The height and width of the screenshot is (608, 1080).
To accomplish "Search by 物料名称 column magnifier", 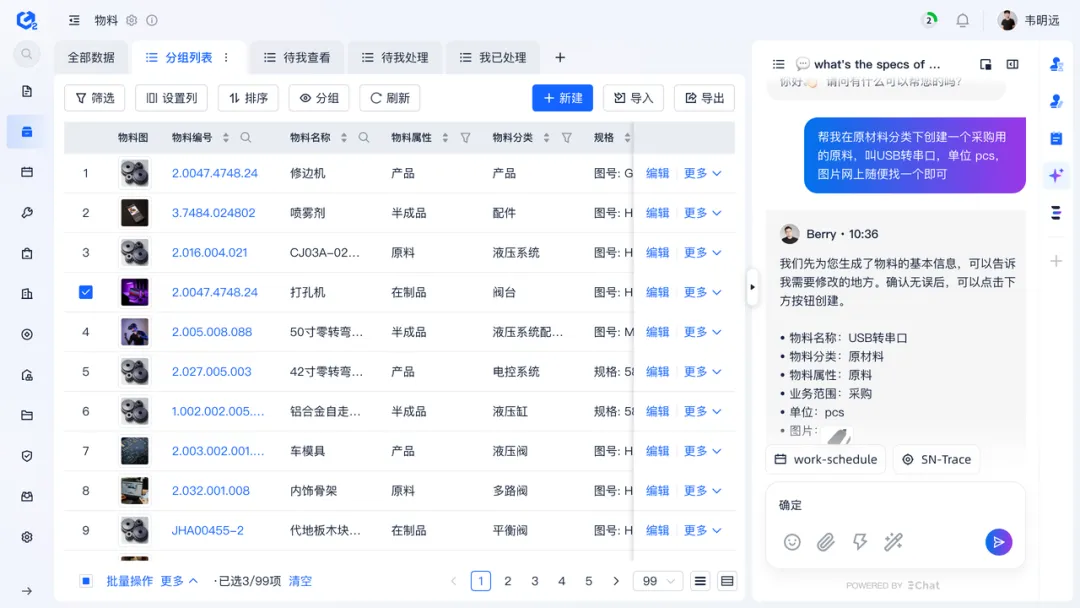I will click(364, 138).
